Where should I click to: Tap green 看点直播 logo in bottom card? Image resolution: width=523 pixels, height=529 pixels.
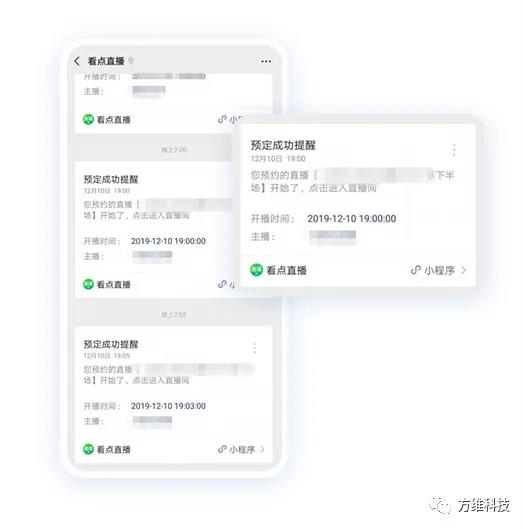click(88, 449)
